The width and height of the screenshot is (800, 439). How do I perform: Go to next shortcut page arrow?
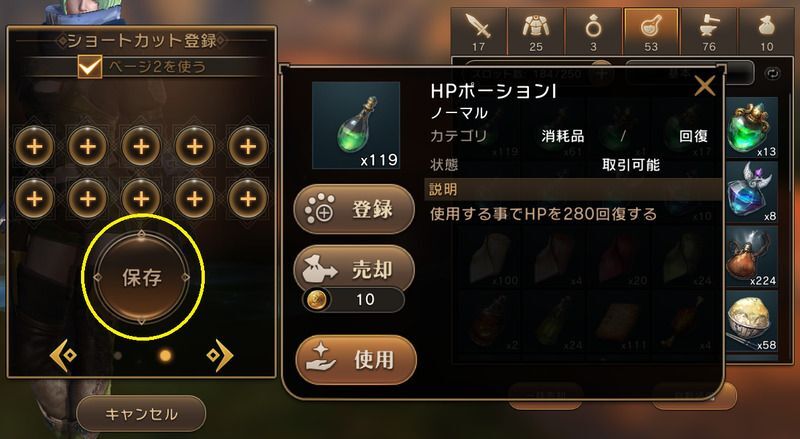[220, 355]
